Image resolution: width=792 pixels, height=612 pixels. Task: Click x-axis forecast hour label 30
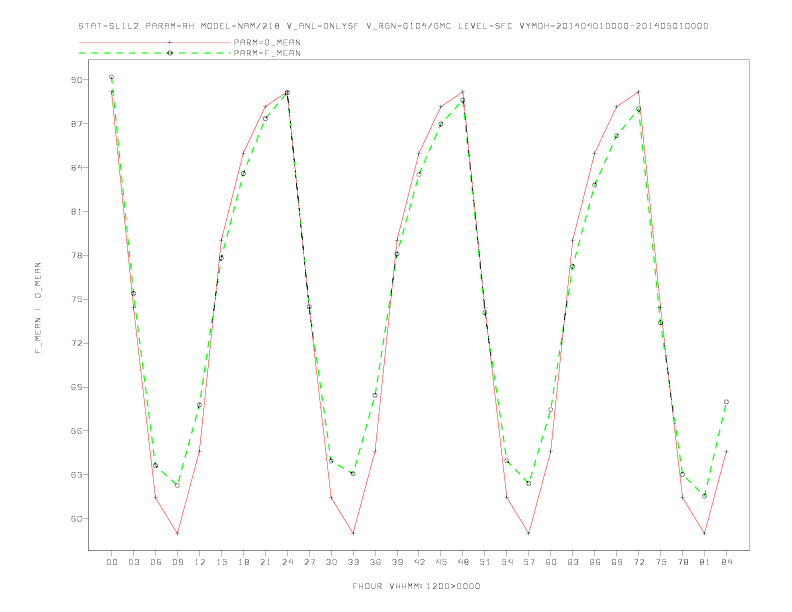point(331,562)
